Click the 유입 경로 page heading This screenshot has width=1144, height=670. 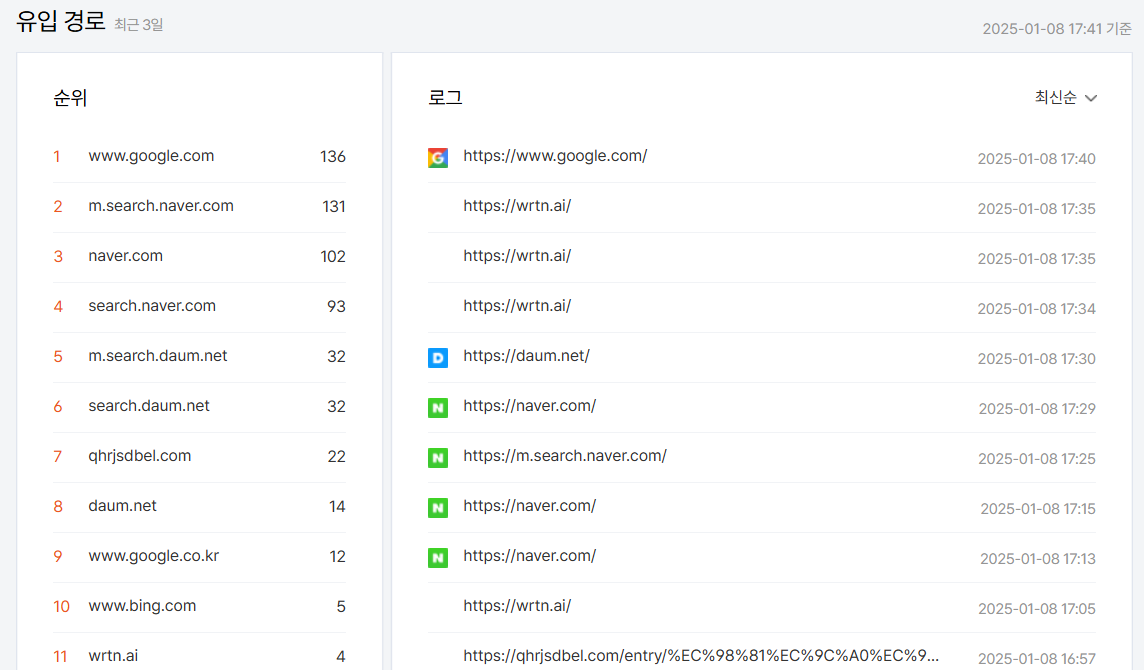pos(61,20)
